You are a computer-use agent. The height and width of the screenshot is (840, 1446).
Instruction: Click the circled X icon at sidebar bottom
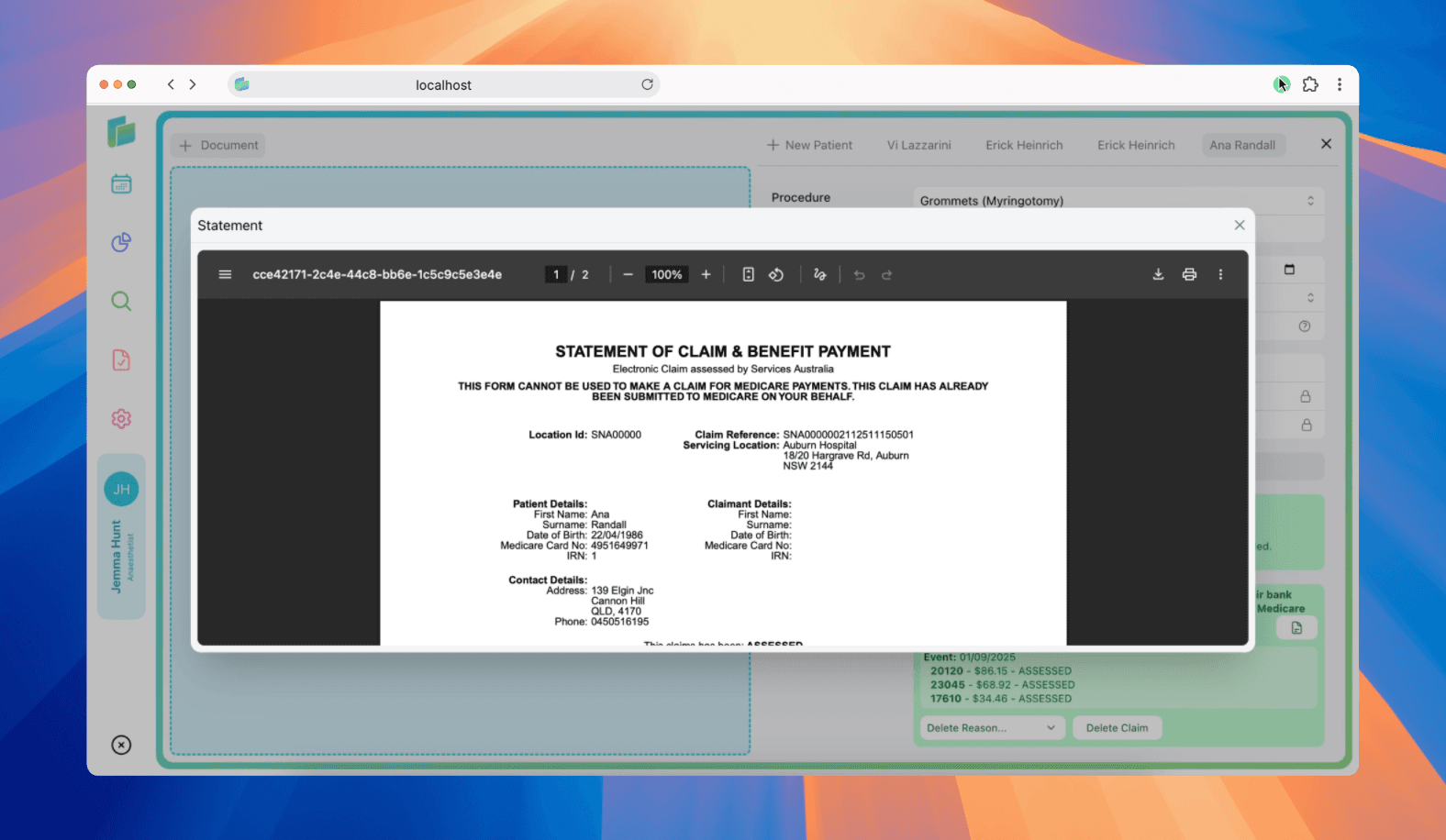121,745
